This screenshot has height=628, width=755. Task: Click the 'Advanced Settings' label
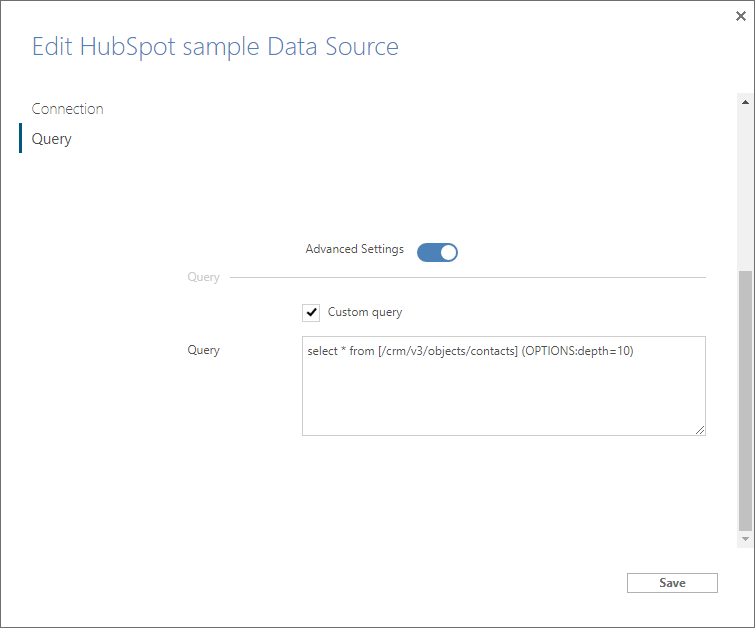pos(355,249)
